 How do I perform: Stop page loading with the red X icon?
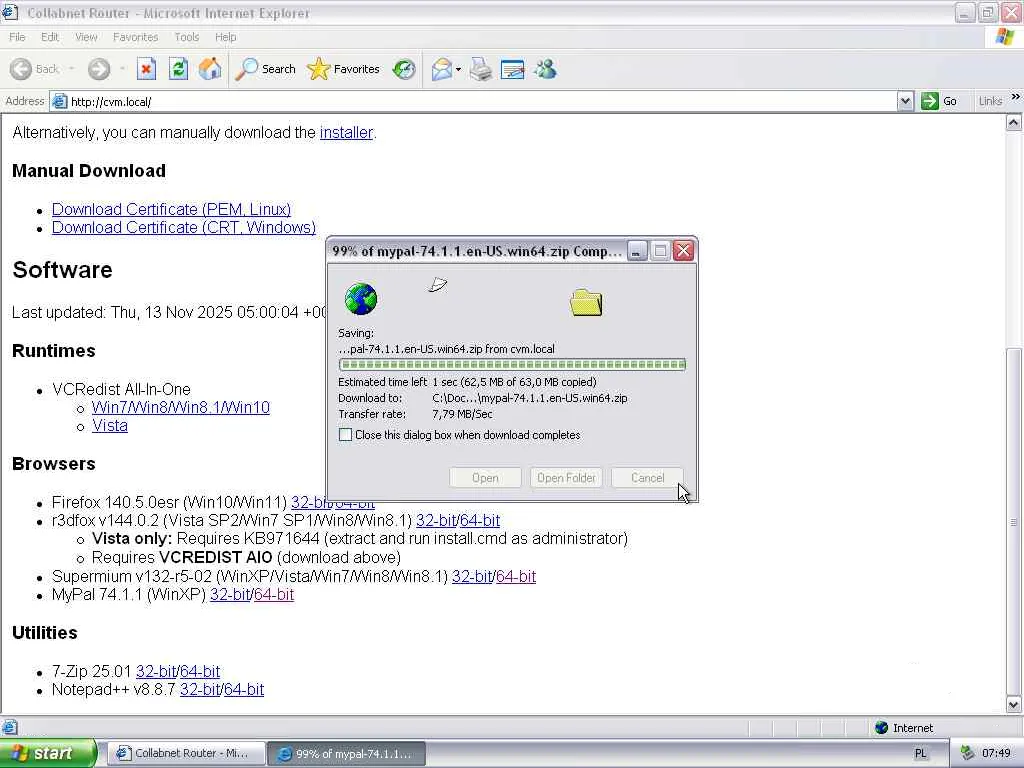[146, 69]
